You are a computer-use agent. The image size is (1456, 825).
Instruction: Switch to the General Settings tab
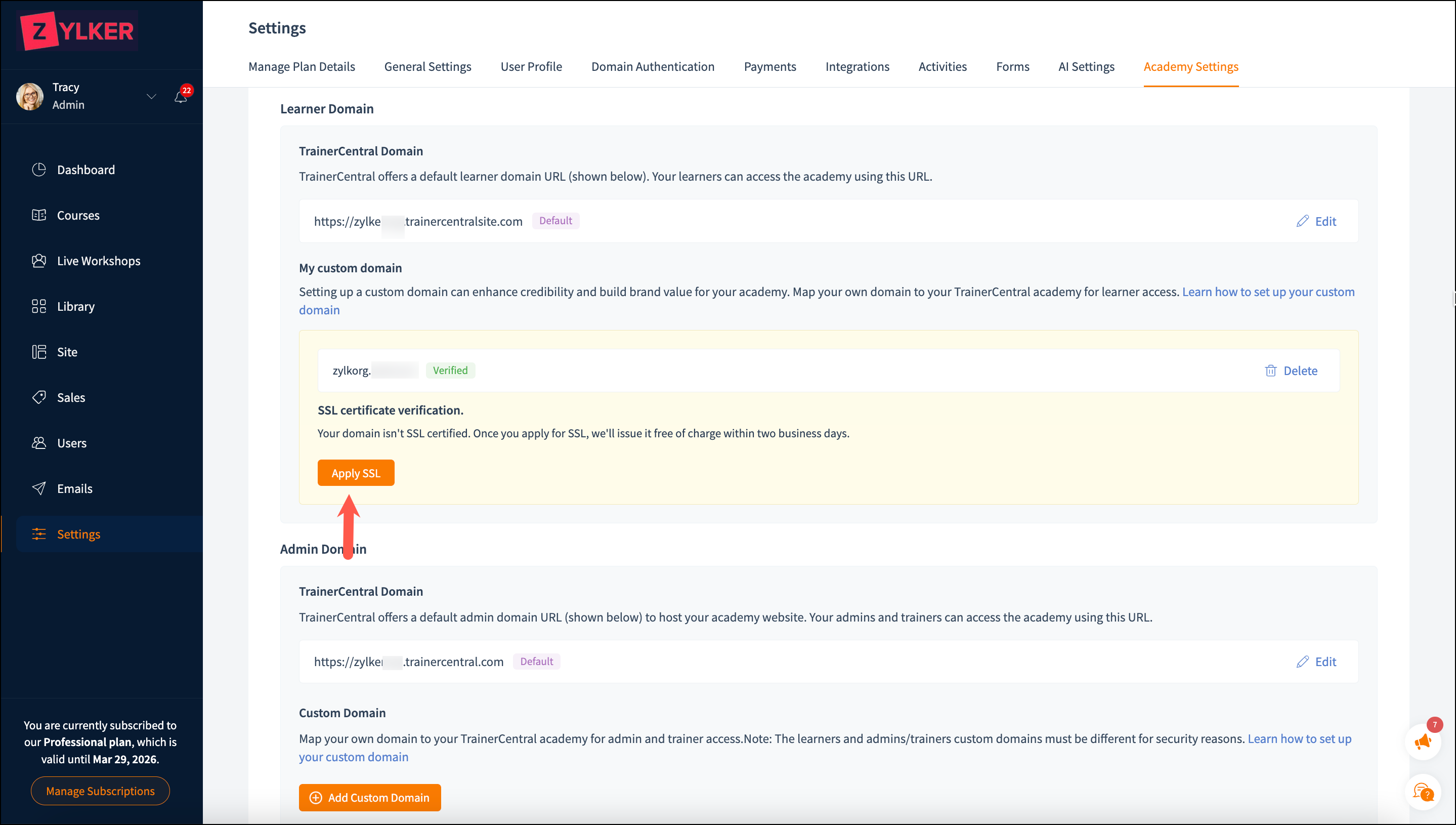pos(427,67)
